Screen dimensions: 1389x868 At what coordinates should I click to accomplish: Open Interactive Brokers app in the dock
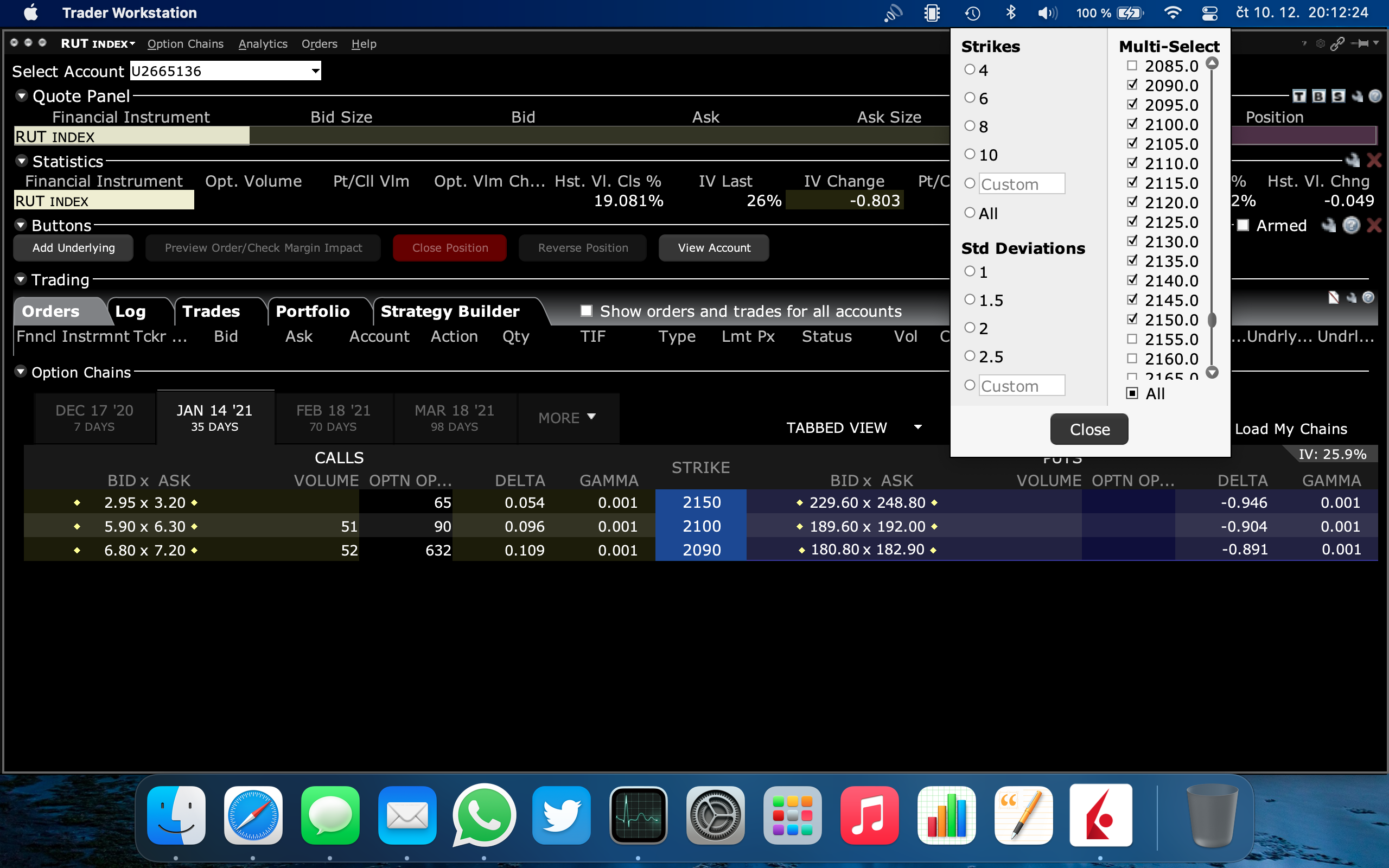point(1100,815)
